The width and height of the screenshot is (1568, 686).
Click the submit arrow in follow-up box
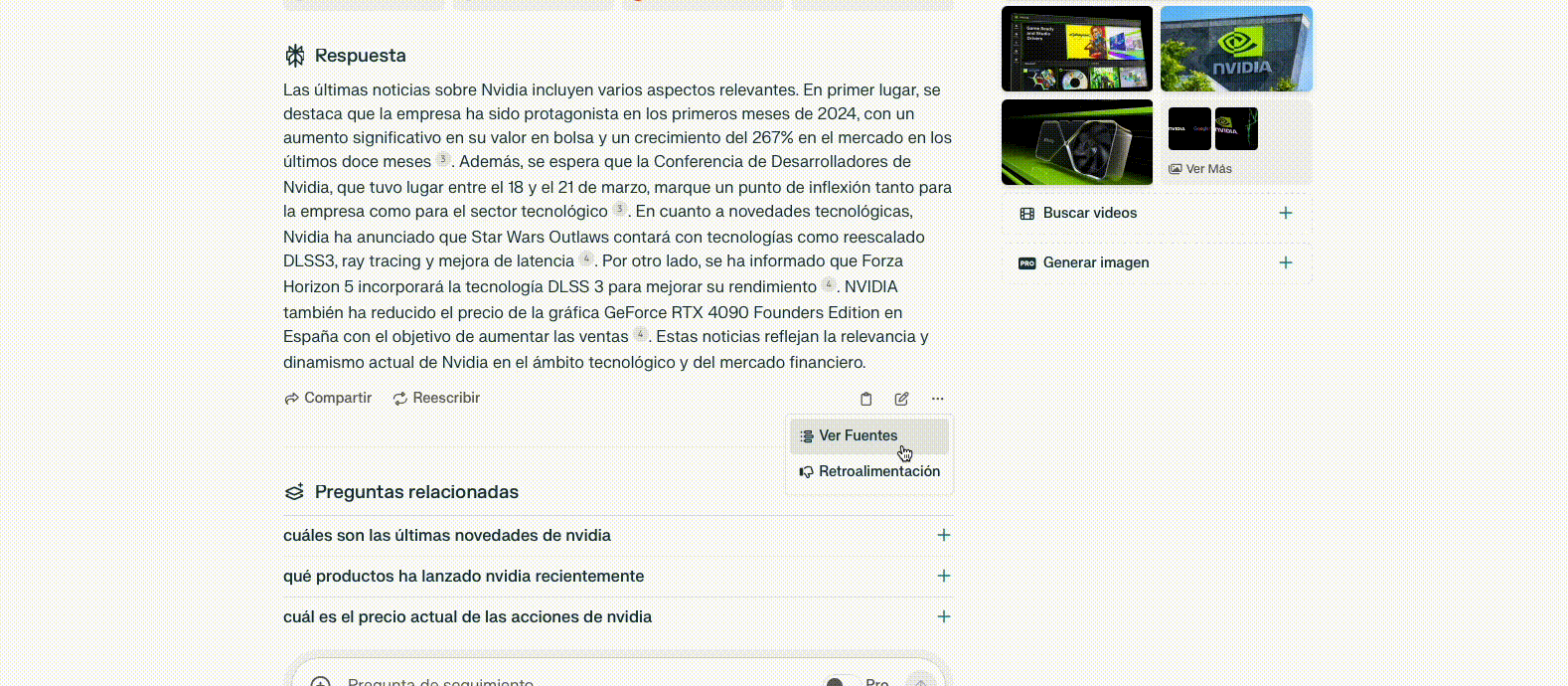pos(921,681)
